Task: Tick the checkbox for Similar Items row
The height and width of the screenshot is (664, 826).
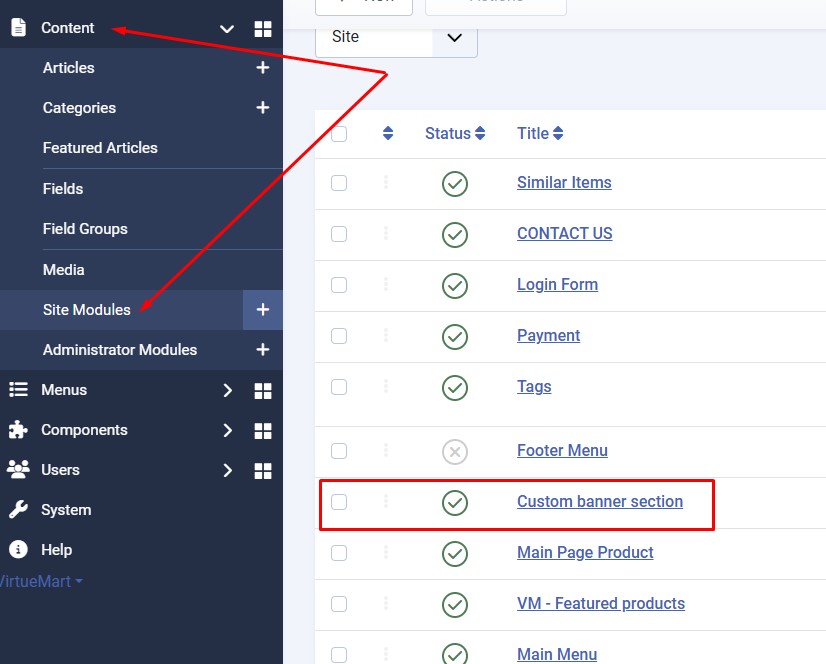Action: tap(339, 183)
